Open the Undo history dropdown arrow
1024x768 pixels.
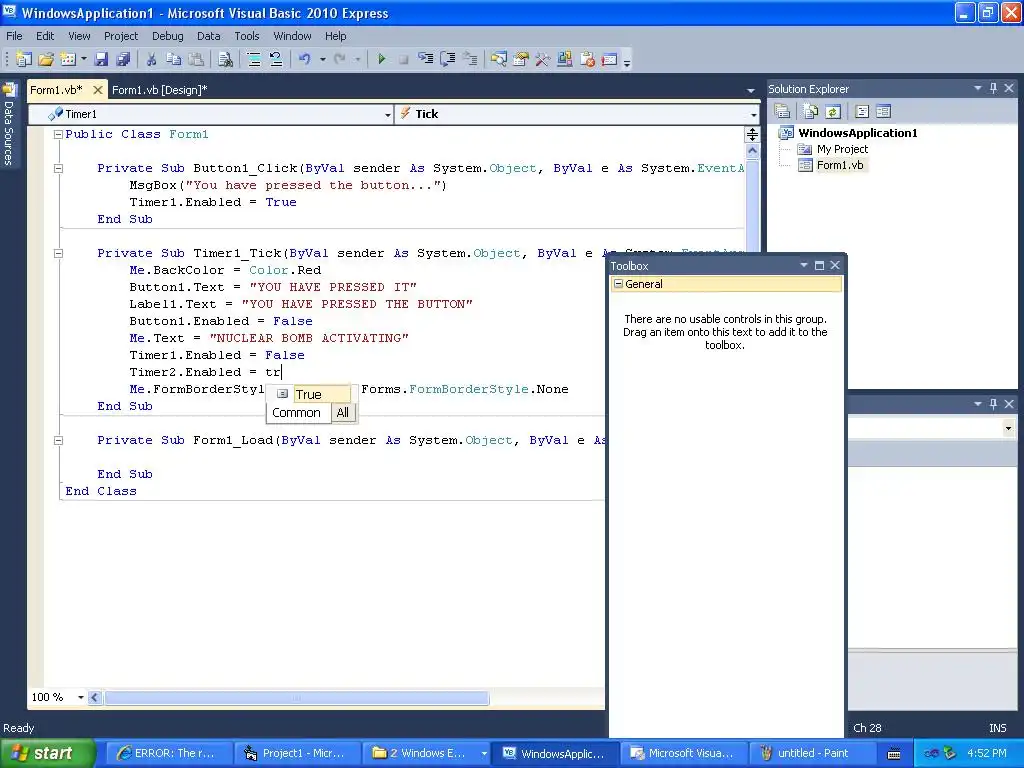tap(323, 59)
